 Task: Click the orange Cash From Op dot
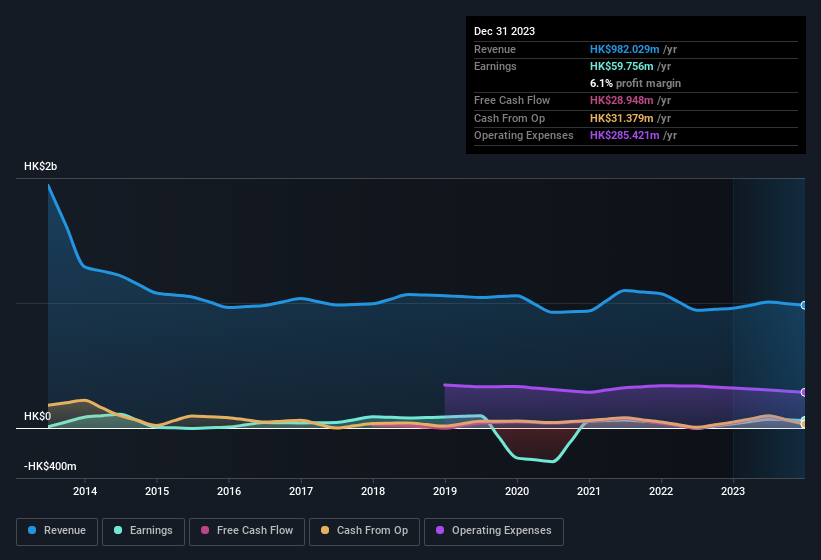325,530
